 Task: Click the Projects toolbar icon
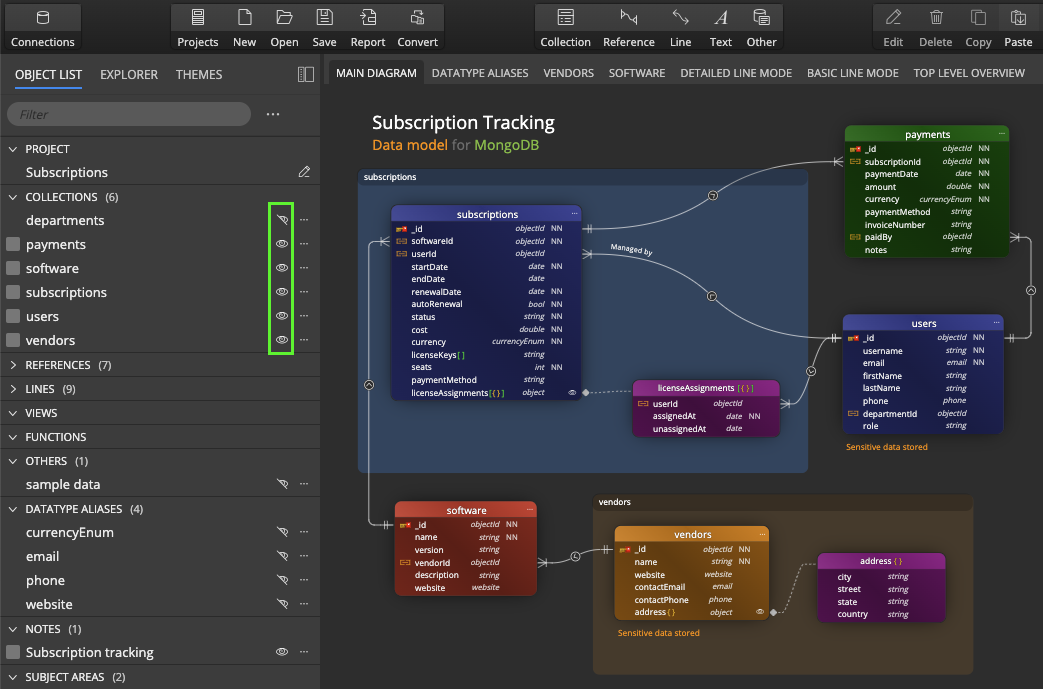[x=197, y=18]
